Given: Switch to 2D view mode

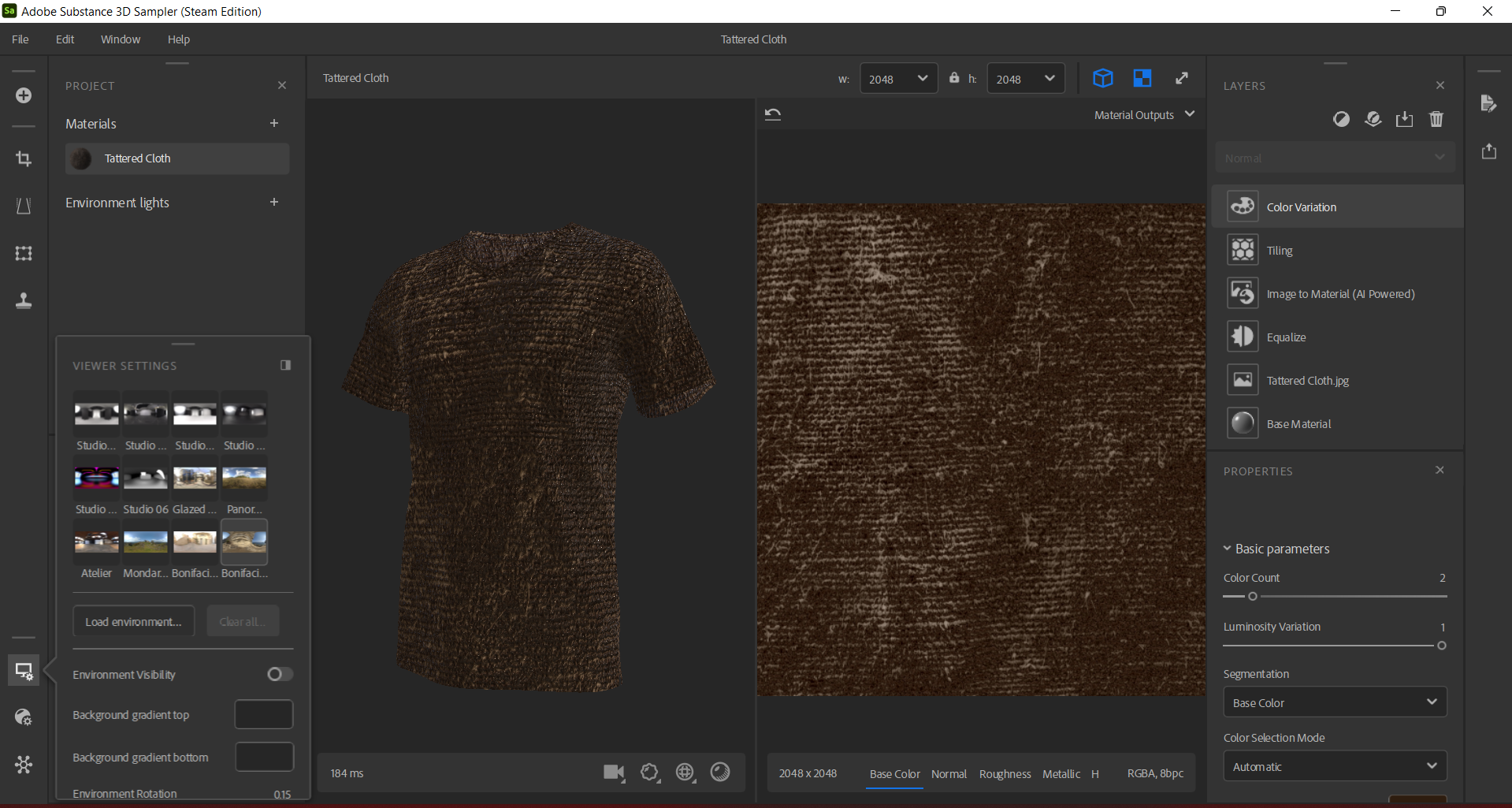Looking at the screenshot, I should [1142, 78].
